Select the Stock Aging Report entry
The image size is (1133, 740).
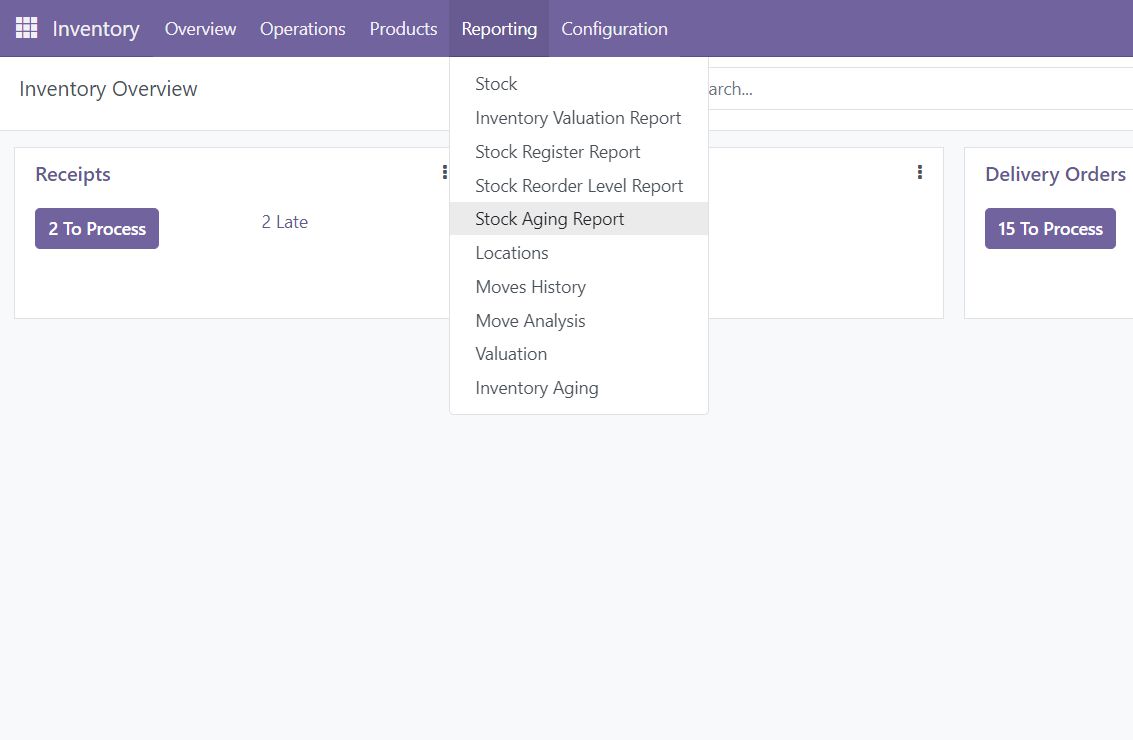pos(549,219)
